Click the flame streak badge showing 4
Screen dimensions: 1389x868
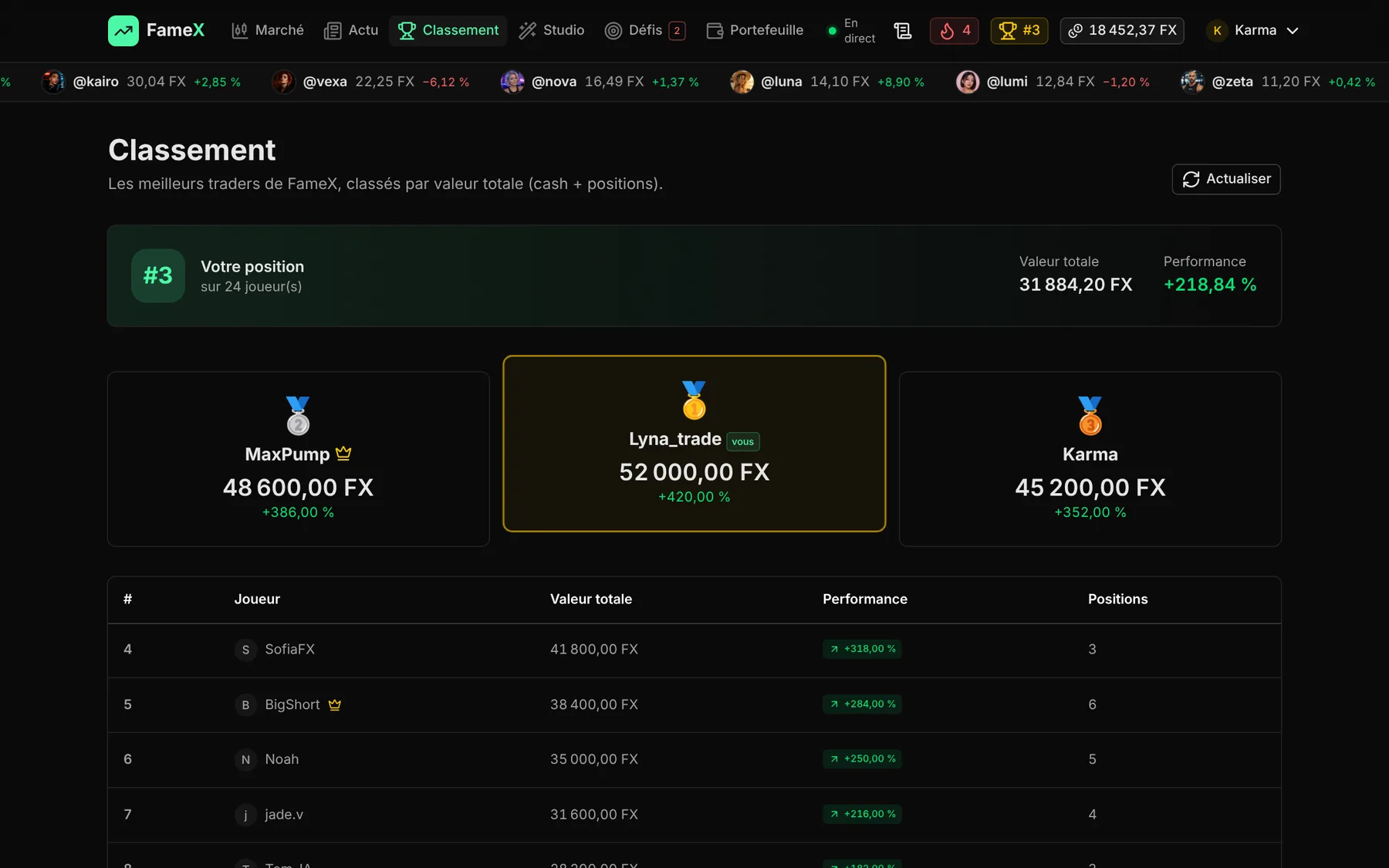[955, 31]
